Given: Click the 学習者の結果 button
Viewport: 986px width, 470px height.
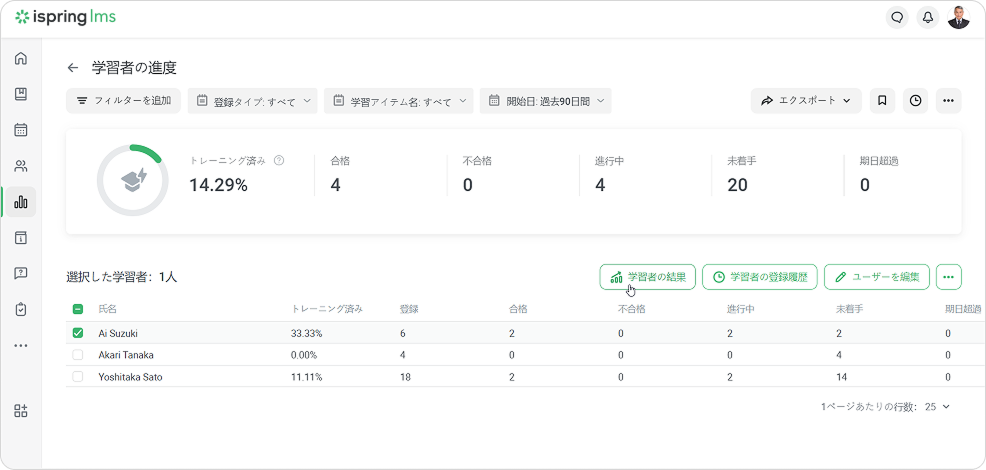Looking at the screenshot, I should coord(647,277).
